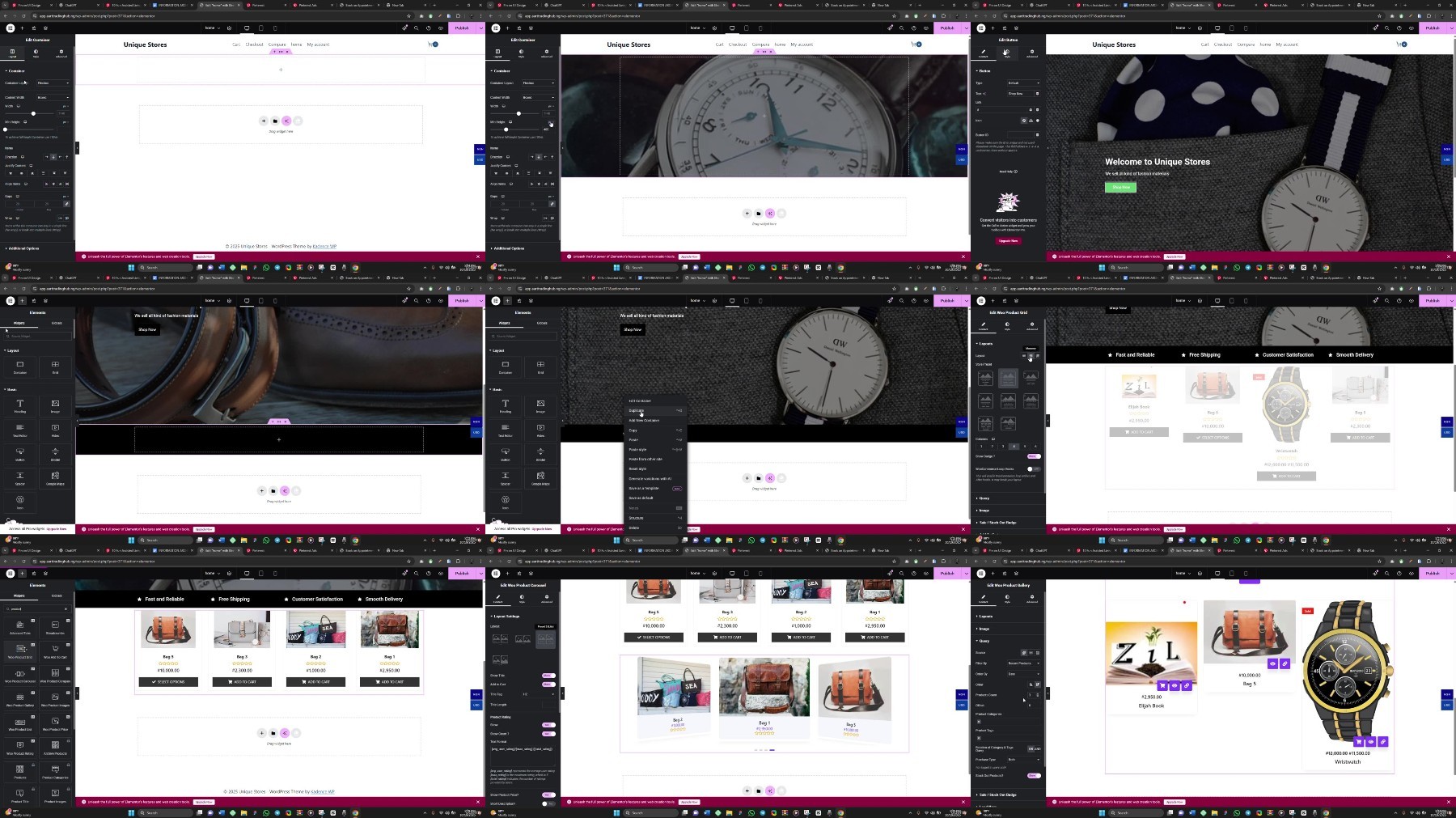This screenshot has width=1456, height=818.
Task: Click the active carousel pagination dot
Action: coord(772,750)
